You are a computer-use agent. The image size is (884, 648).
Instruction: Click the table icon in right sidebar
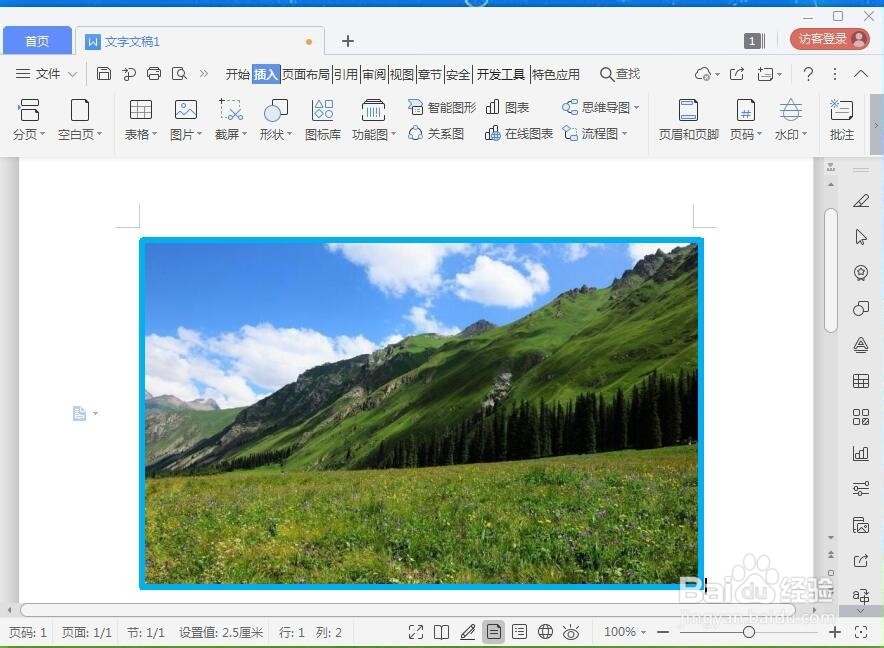click(861, 381)
